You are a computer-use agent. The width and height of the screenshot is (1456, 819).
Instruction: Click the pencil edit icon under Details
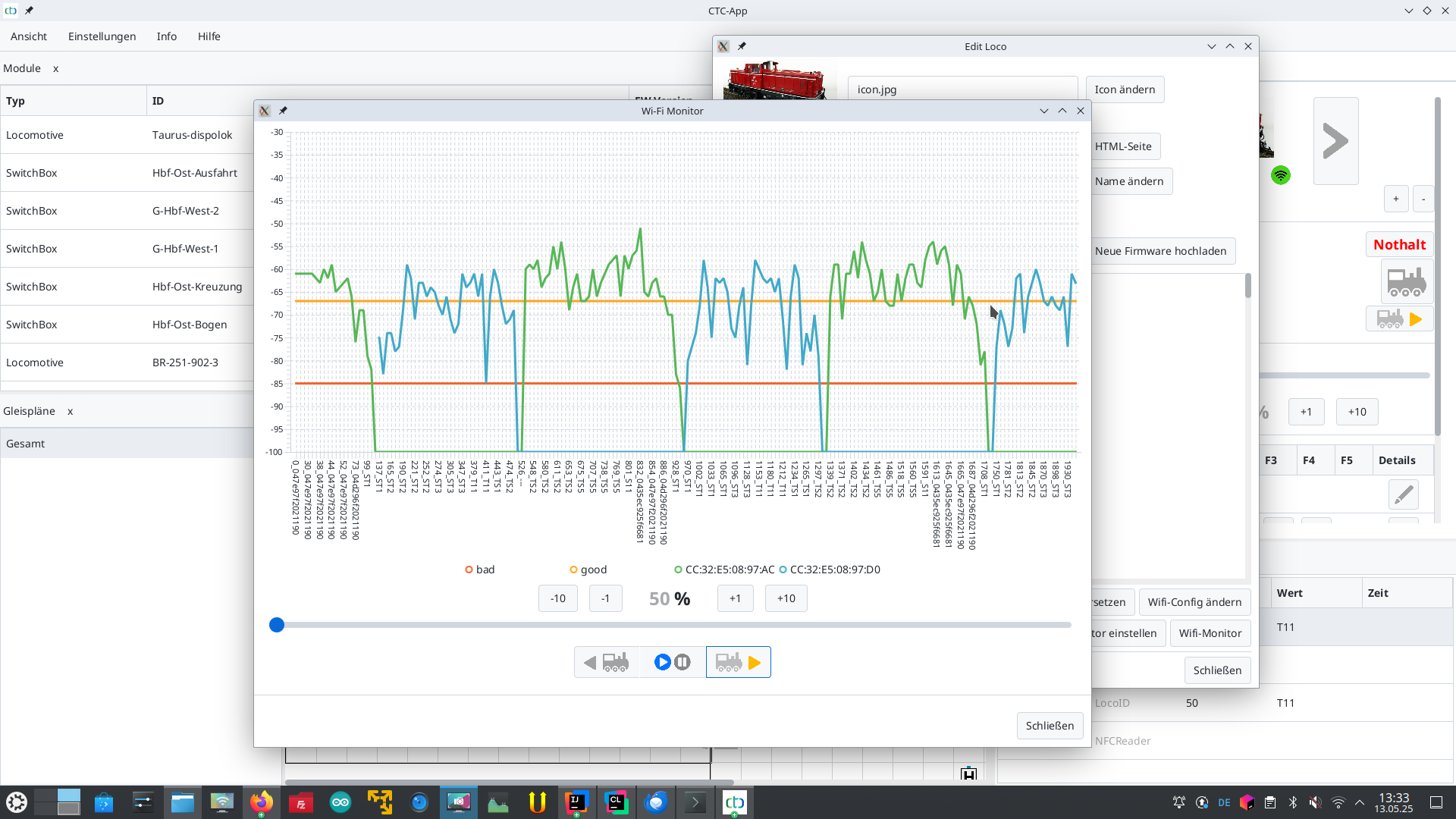[1404, 494]
